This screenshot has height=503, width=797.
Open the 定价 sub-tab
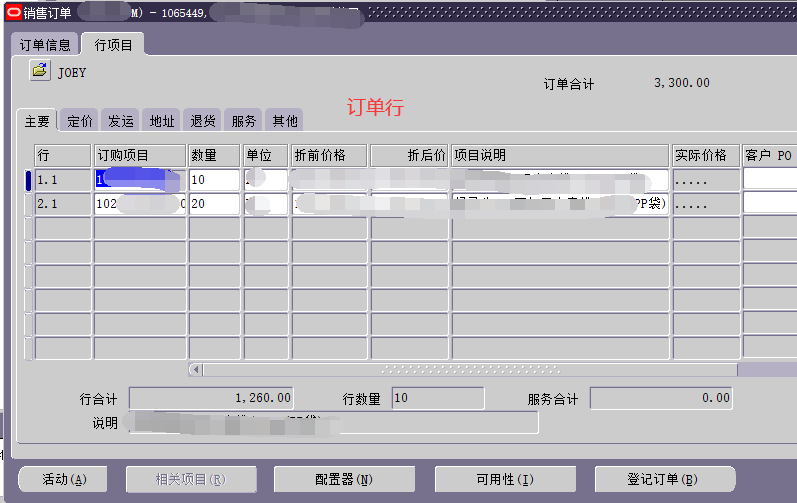click(x=80, y=121)
